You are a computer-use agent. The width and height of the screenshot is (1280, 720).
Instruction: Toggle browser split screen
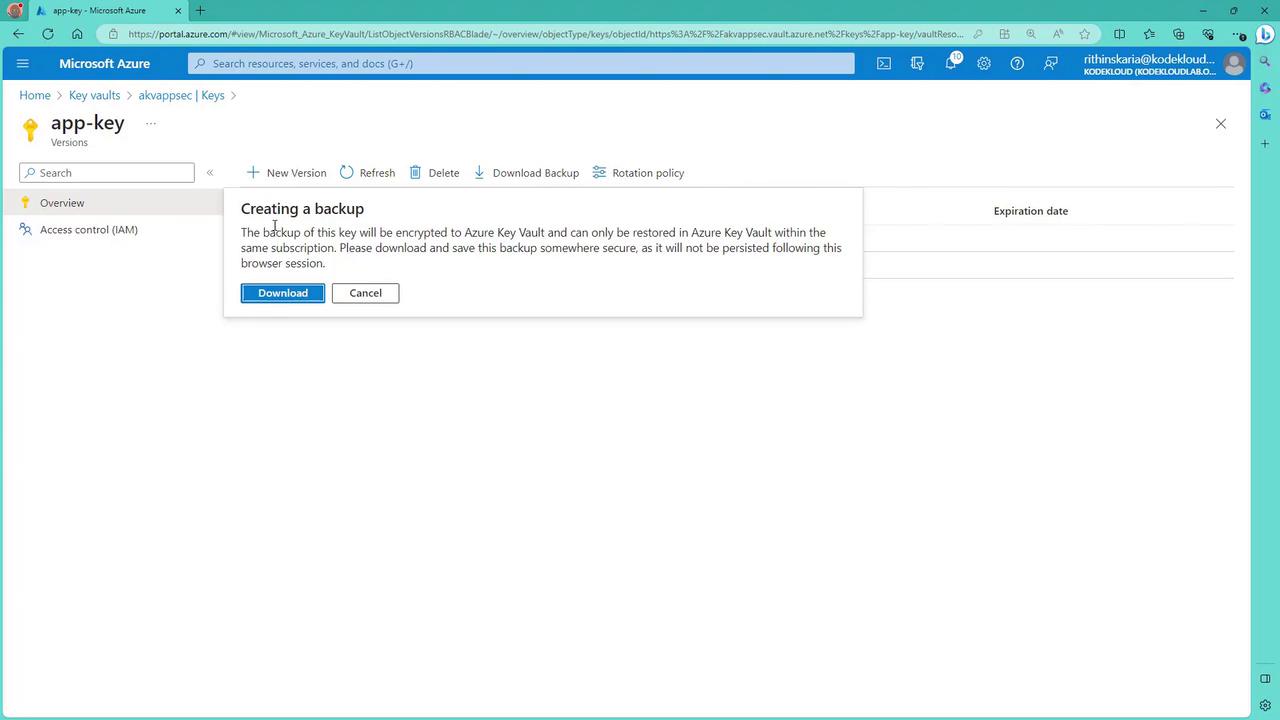[1120, 34]
